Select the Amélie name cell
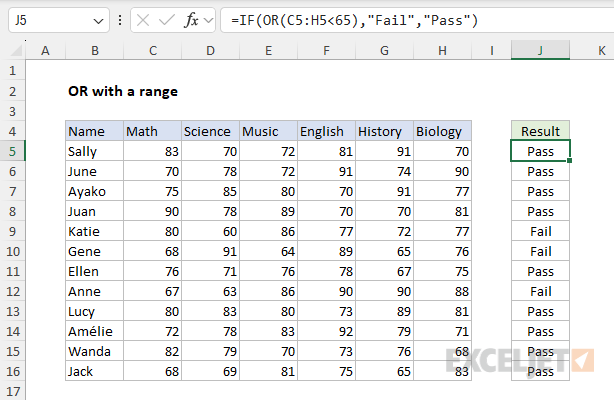Image resolution: width=614 pixels, height=400 pixels. point(94,331)
